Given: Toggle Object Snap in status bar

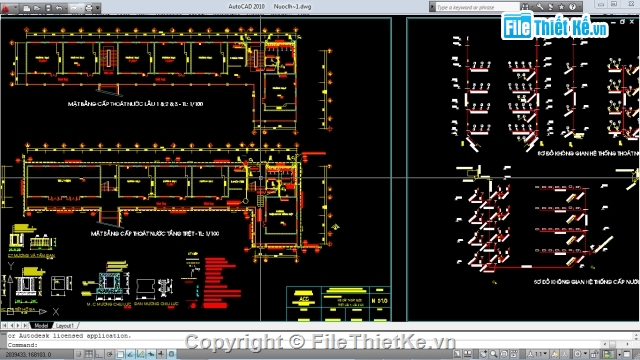Looking at the screenshot, I should pos(120,354).
